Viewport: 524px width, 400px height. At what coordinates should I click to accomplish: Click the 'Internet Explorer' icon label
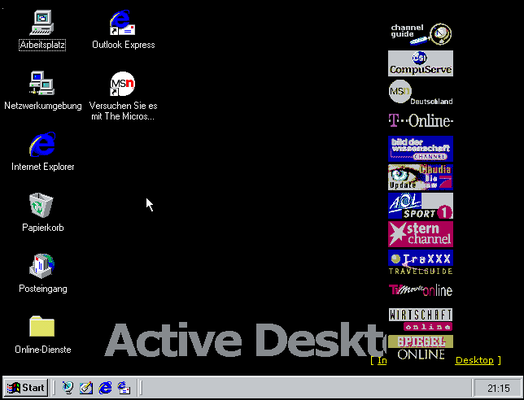tap(43, 166)
